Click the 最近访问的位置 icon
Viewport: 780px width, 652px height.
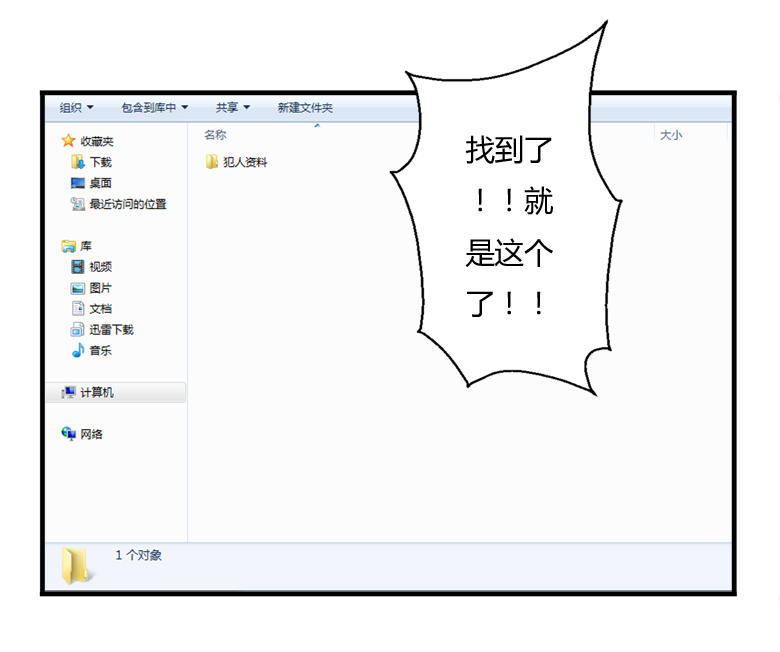click(78, 204)
